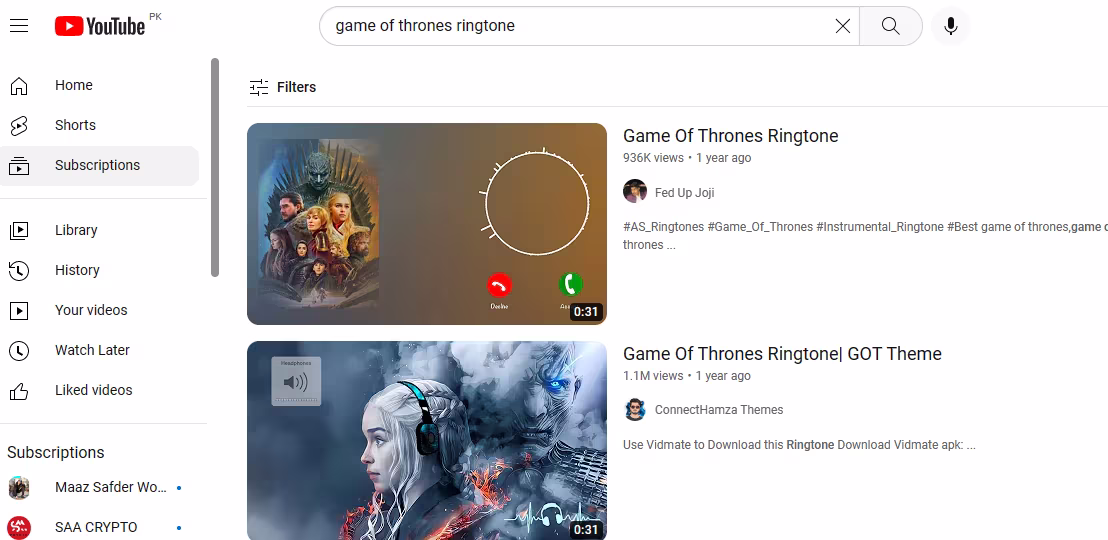Start voice search with microphone
Screen dimensions: 1108x540
pyautogui.click(x=950, y=26)
